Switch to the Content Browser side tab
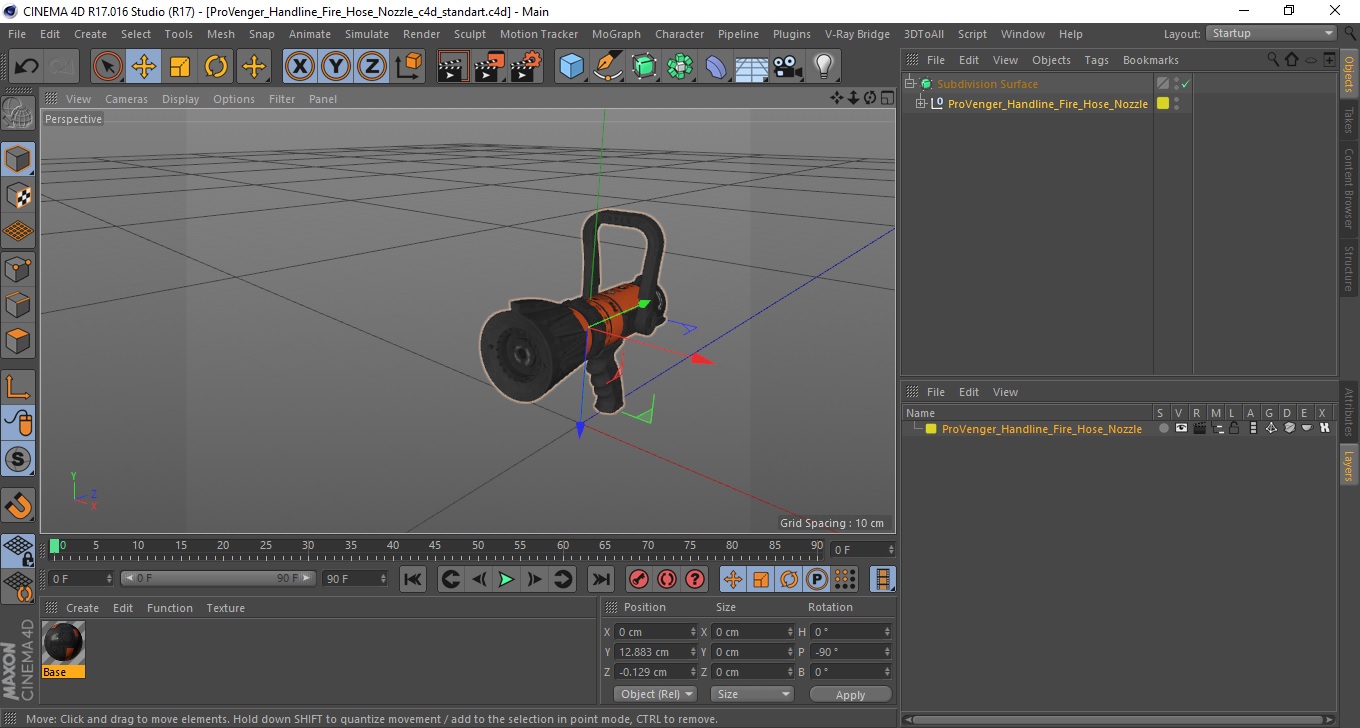This screenshot has width=1360, height=728. tap(1349, 189)
